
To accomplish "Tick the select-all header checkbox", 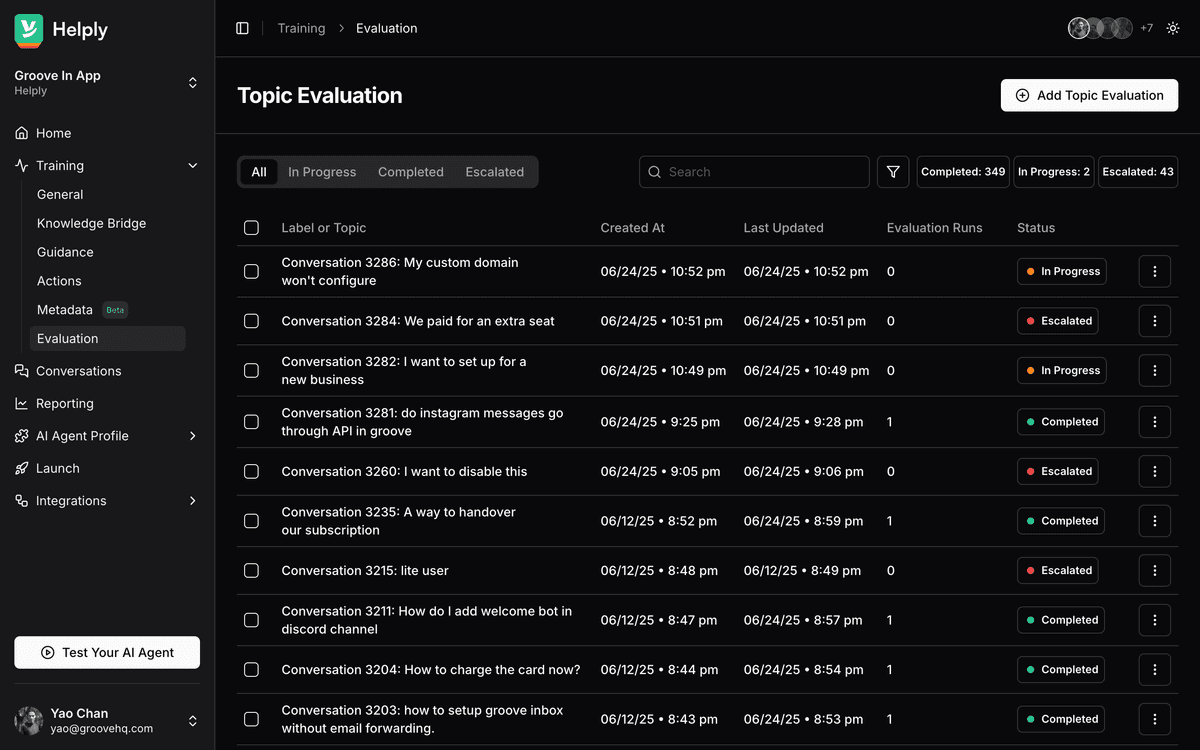I will [x=251, y=228].
